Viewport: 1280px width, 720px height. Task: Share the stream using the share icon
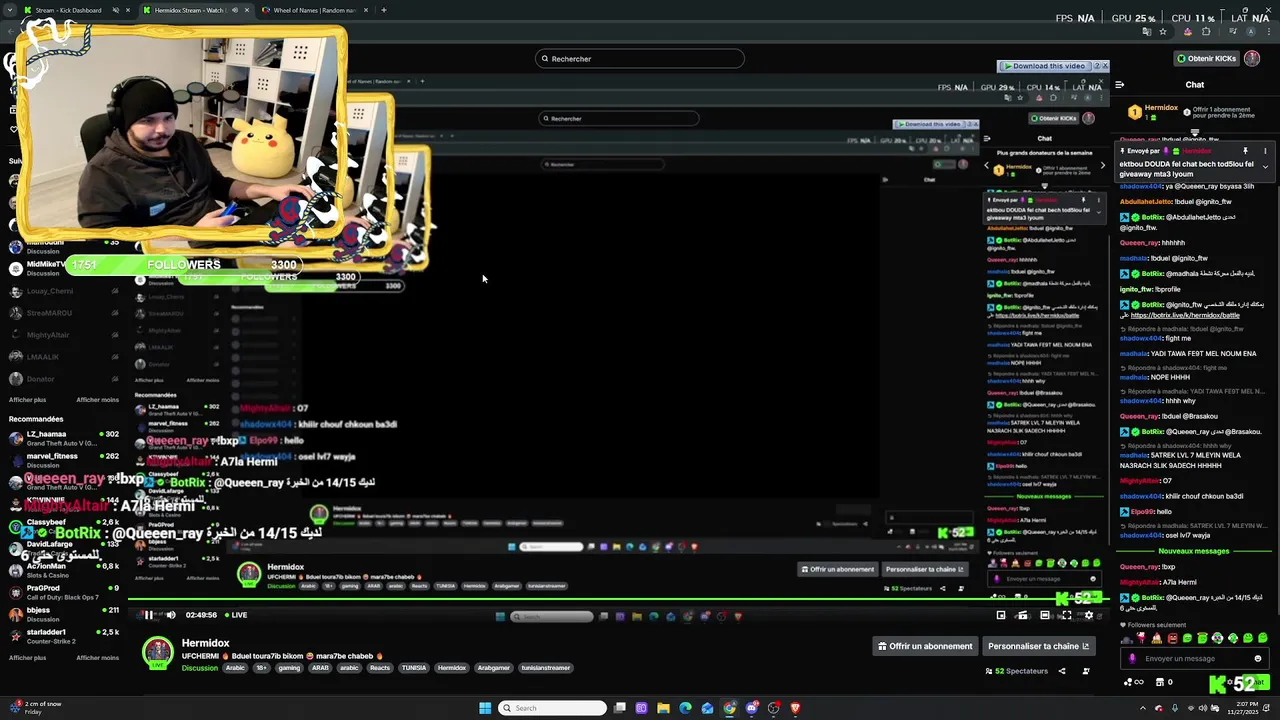point(1062,671)
